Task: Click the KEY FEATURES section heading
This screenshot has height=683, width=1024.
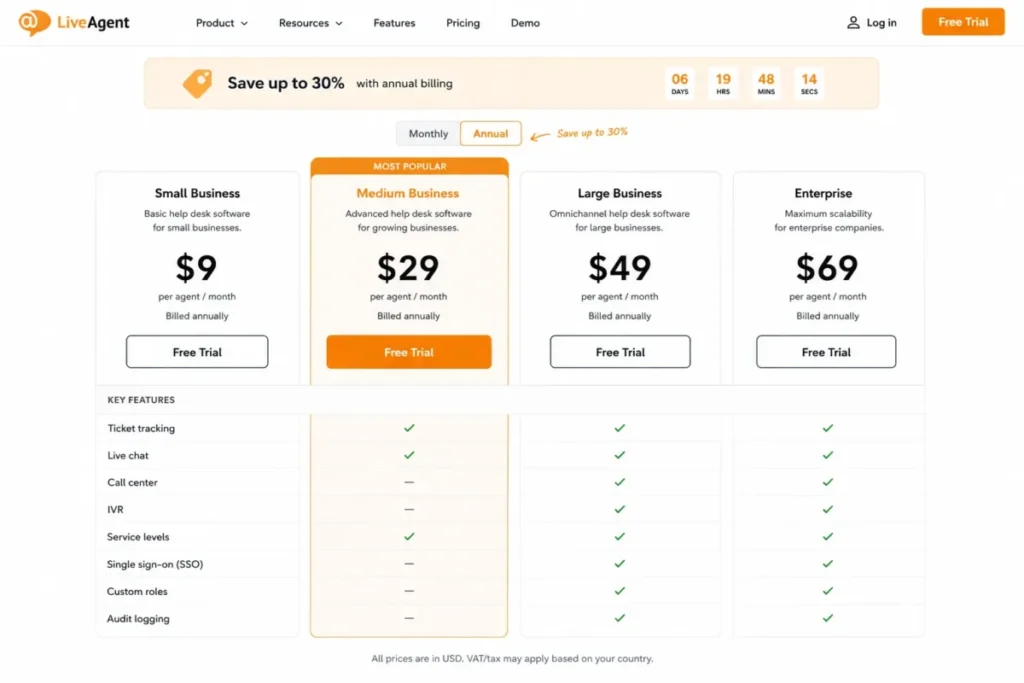Action: pos(141,400)
